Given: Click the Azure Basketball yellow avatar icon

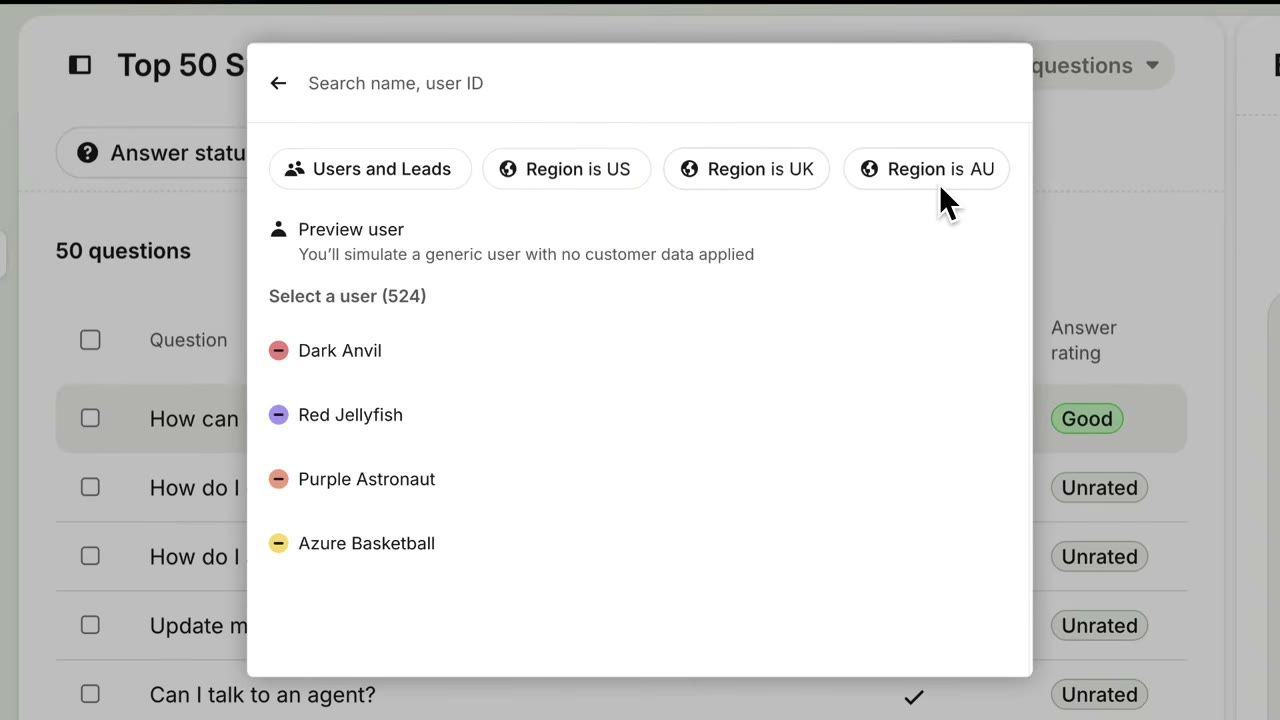Looking at the screenshot, I should (278, 543).
